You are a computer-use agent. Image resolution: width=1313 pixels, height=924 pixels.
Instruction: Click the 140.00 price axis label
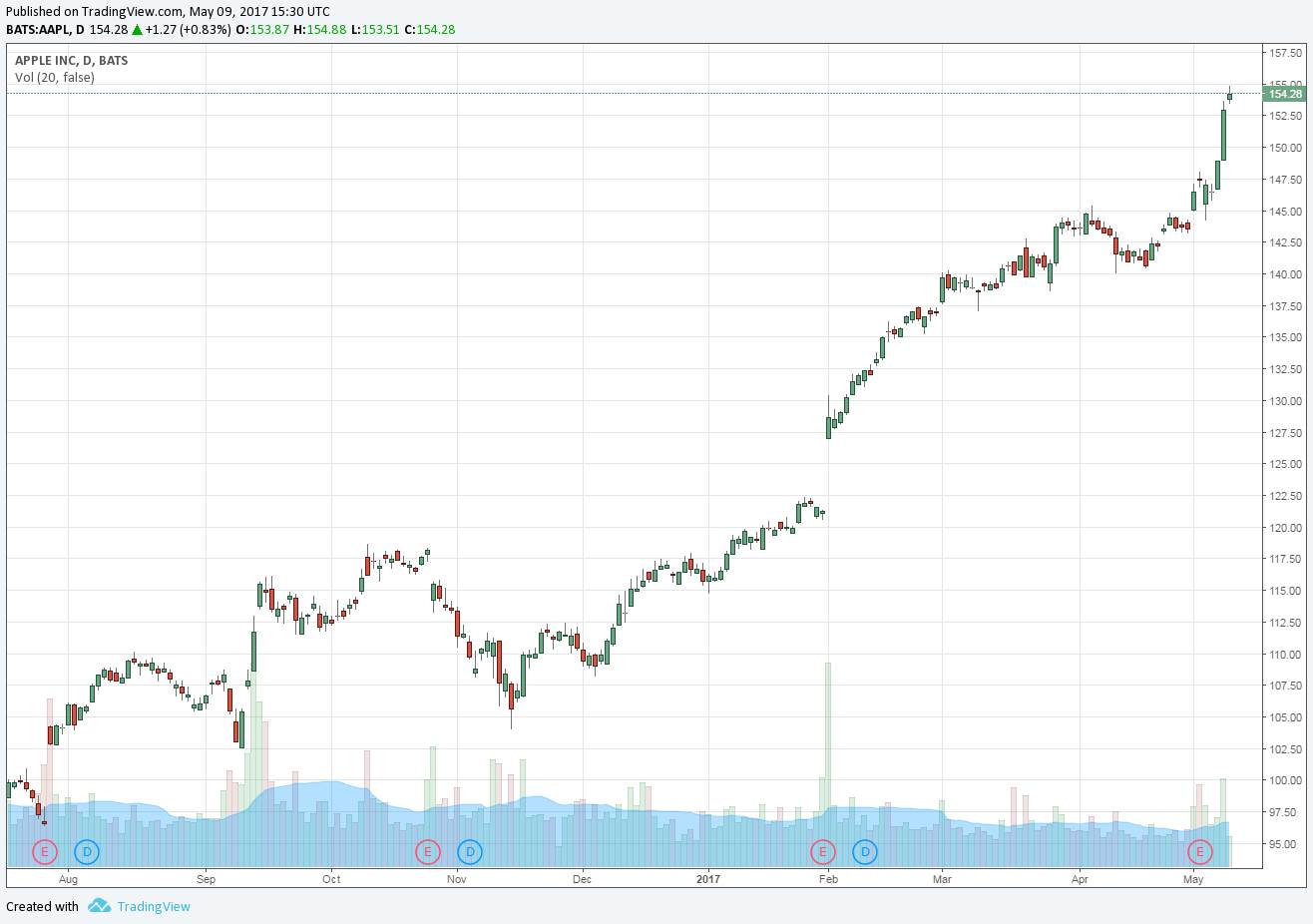click(x=1285, y=274)
